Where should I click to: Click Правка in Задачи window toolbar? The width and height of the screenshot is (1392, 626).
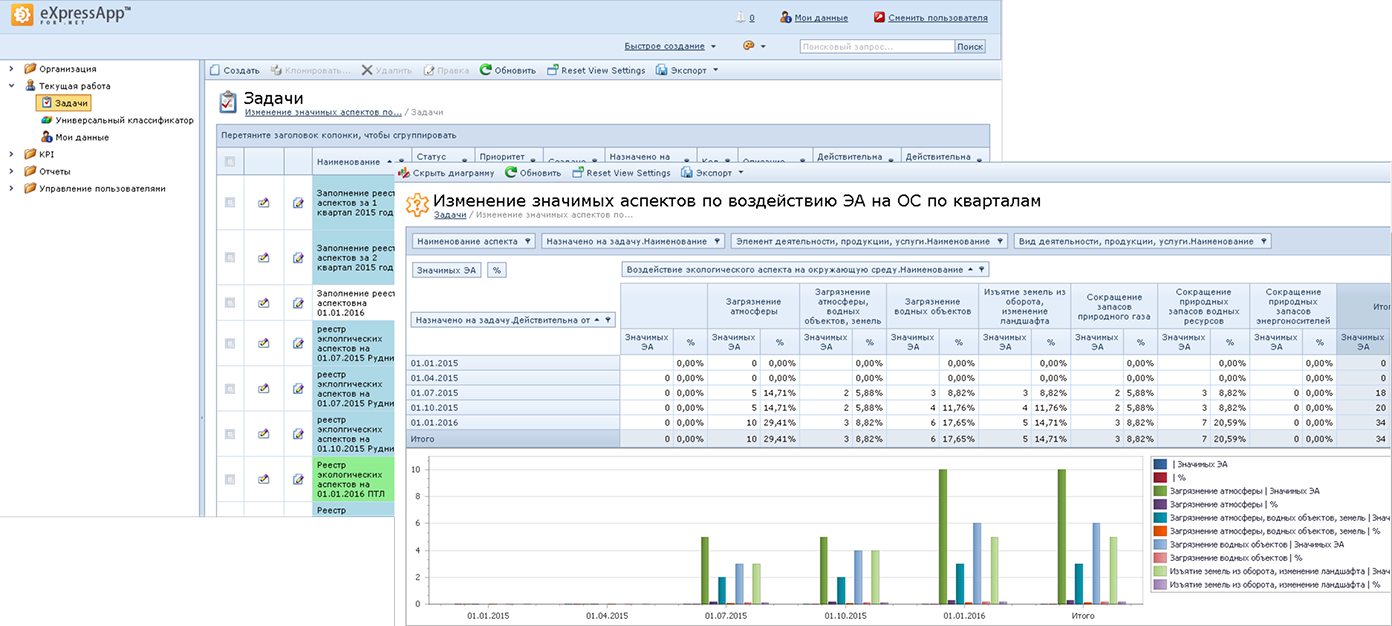tap(446, 70)
